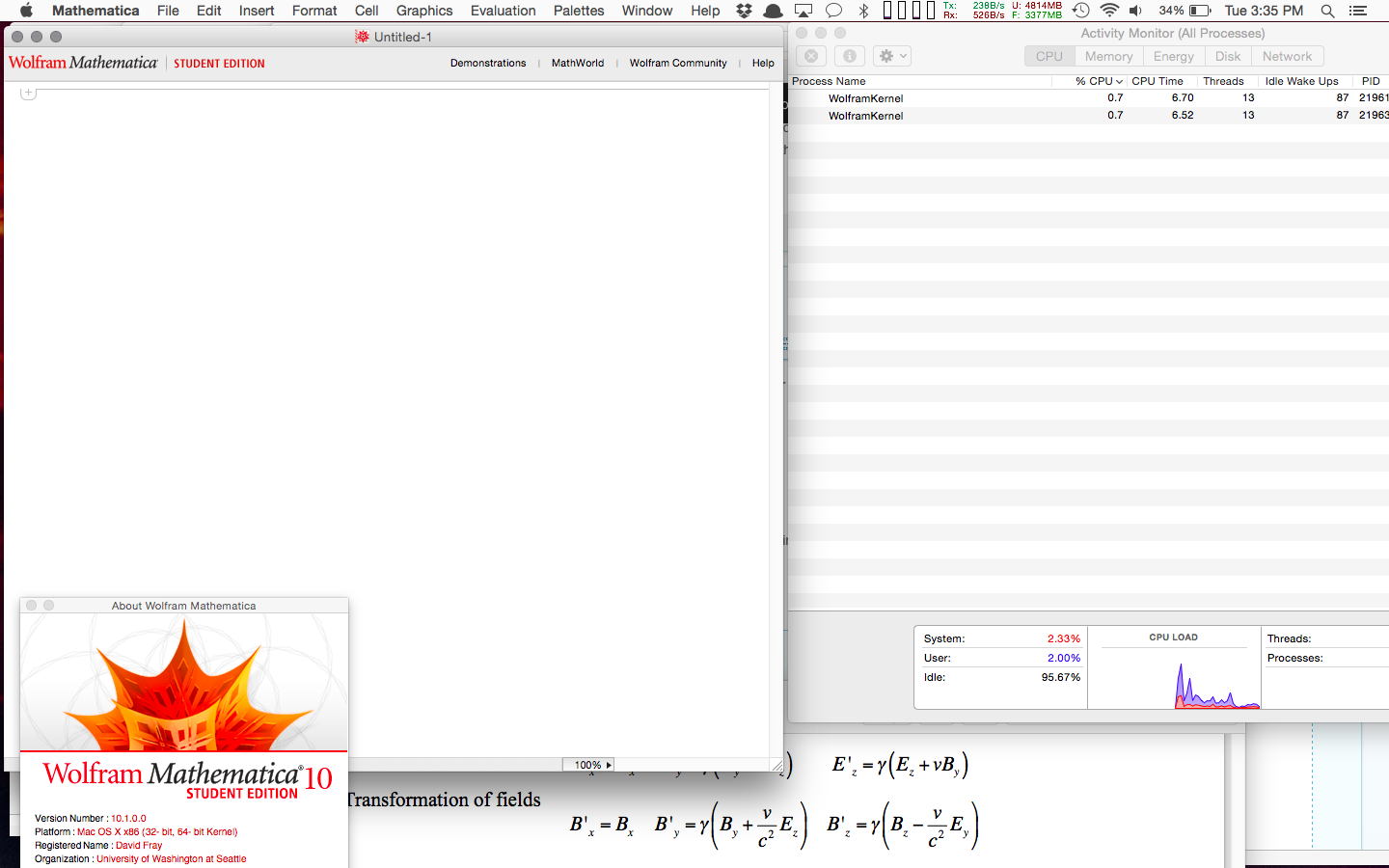Click the hat-shaped menu bar icon
This screenshot has height=868, width=1389.
773,11
